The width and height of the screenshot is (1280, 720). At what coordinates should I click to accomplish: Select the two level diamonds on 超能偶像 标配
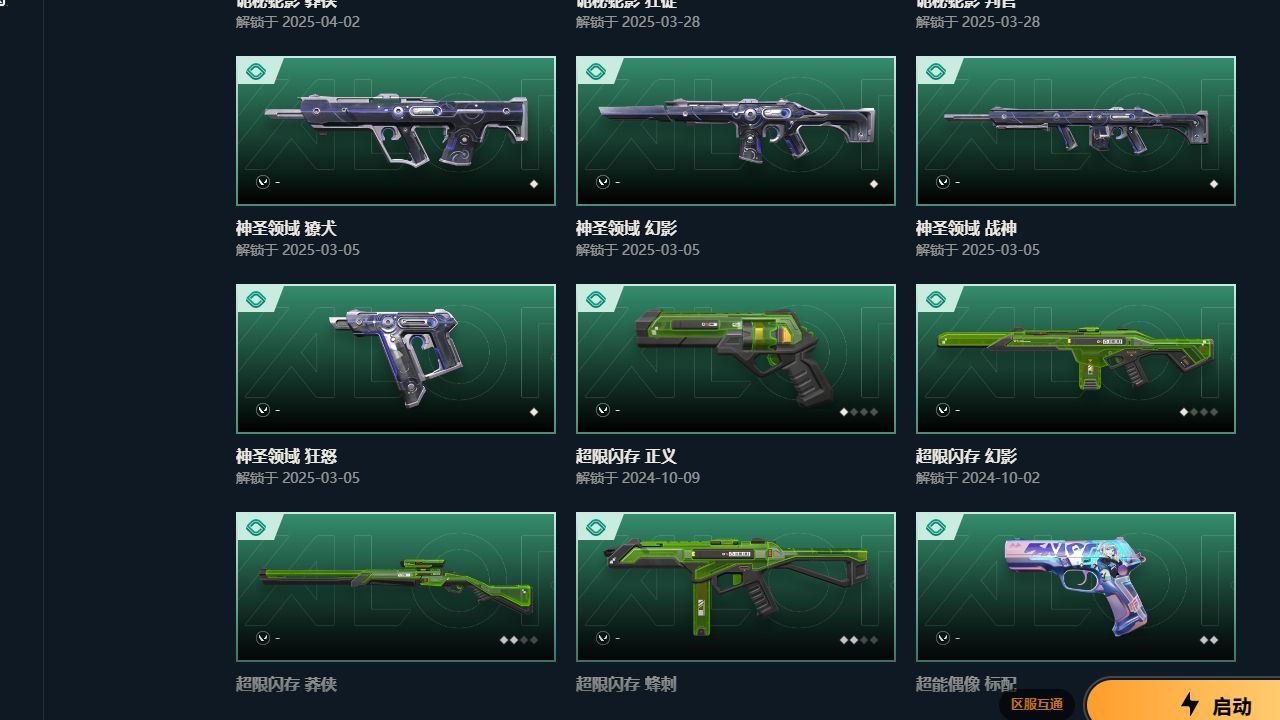coord(1208,640)
